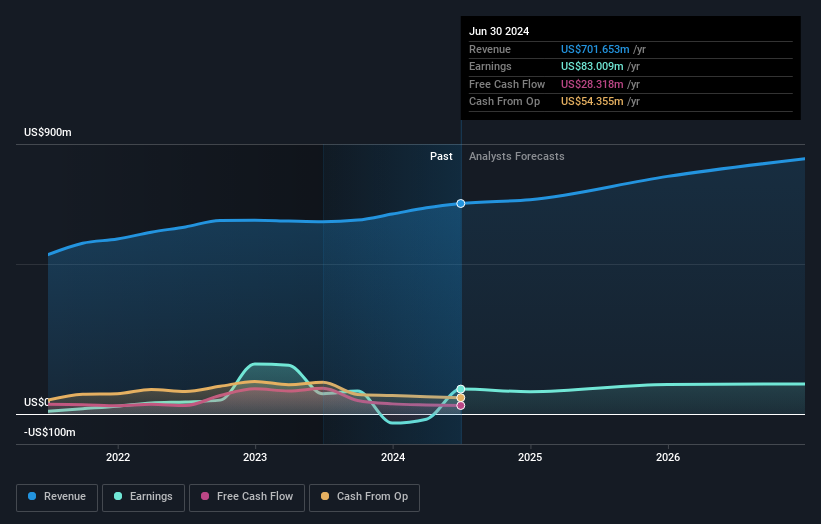Click the Earnings data point marker

[461, 389]
